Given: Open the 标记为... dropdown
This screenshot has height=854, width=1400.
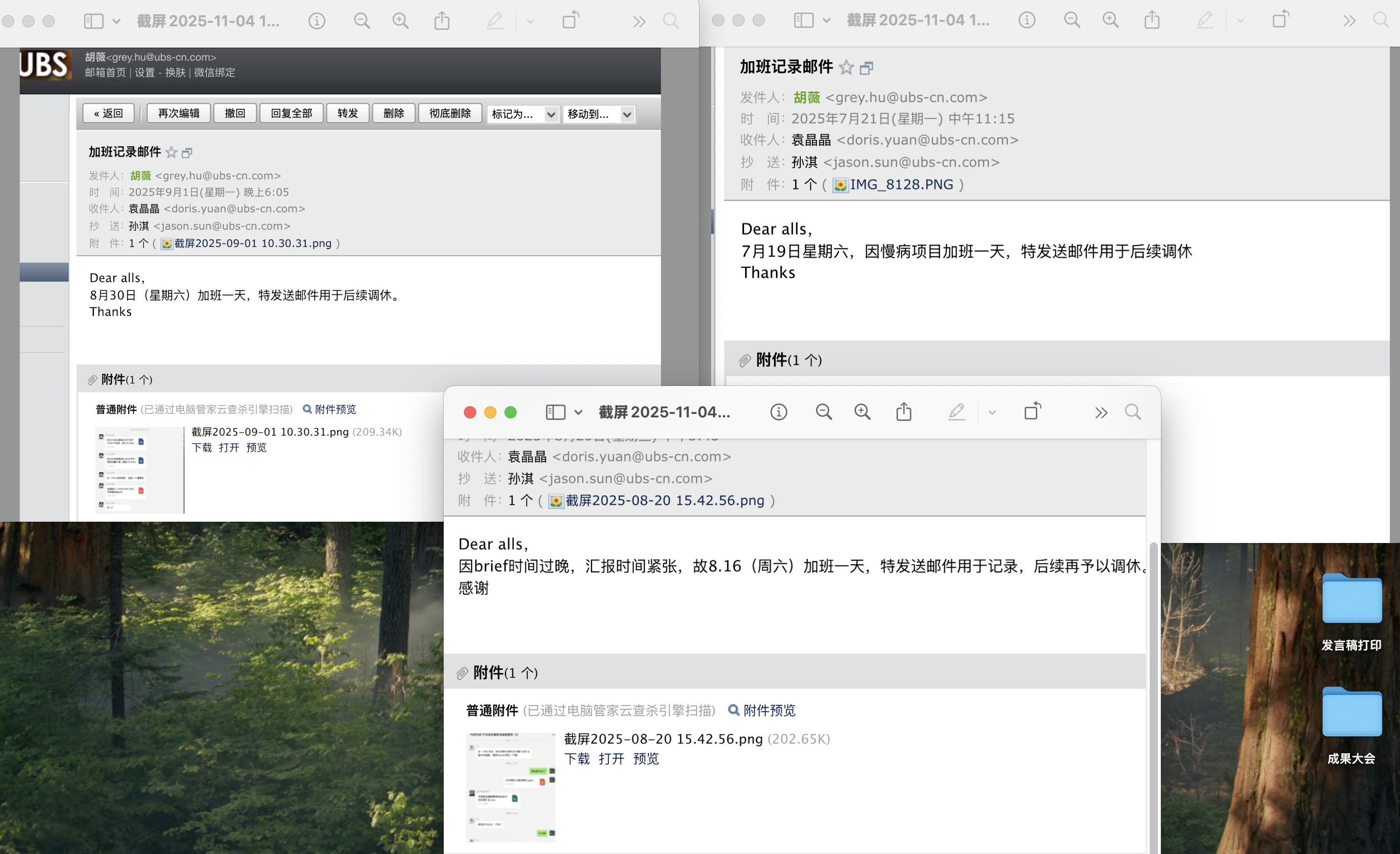Looking at the screenshot, I should coord(523,114).
